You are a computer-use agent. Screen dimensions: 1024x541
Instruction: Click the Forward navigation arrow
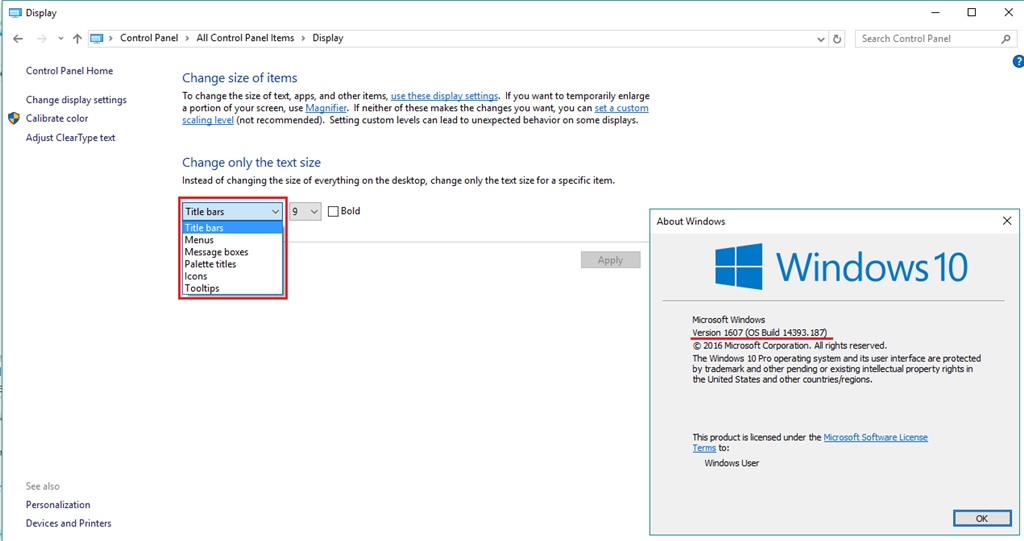tap(41, 39)
